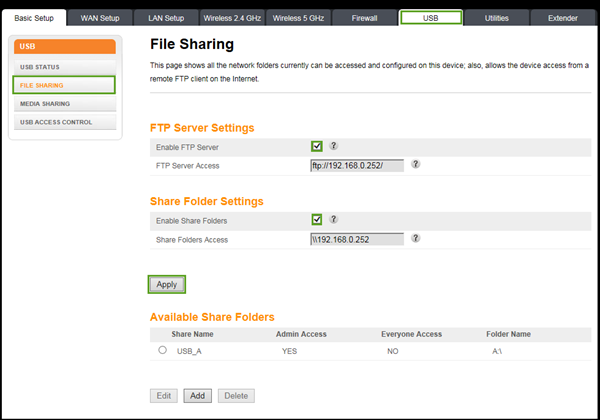Click the Delete button below share folders
The height and width of the screenshot is (420, 600).
point(235,395)
